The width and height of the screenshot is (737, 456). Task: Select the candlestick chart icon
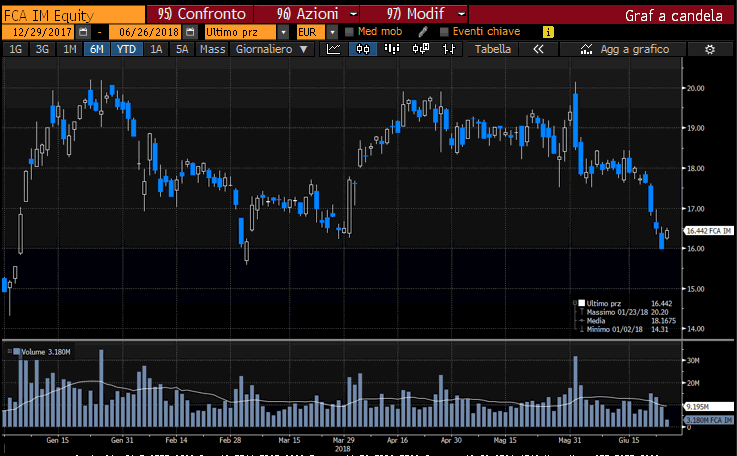click(x=363, y=49)
